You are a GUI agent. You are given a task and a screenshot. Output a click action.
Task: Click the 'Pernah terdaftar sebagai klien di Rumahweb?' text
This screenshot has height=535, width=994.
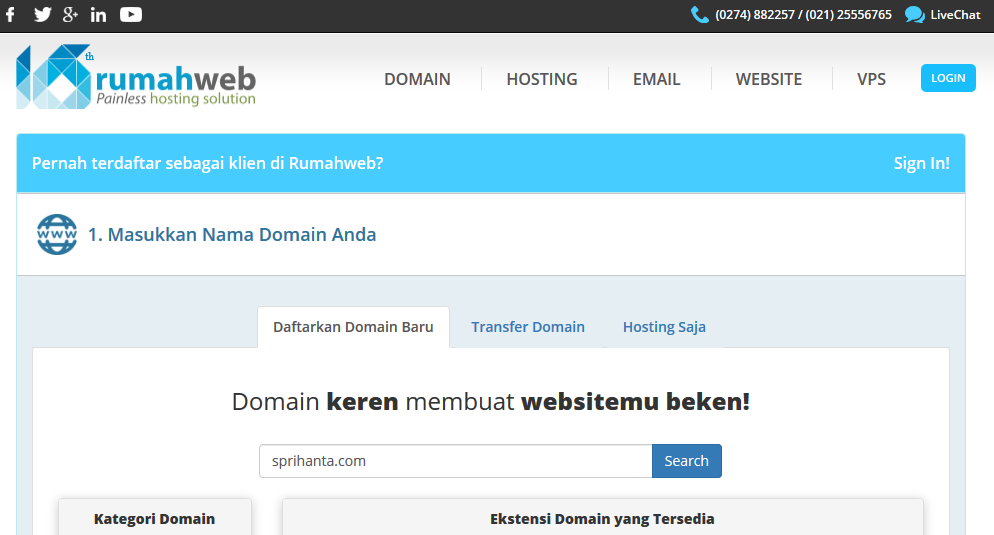click(207, 163)
